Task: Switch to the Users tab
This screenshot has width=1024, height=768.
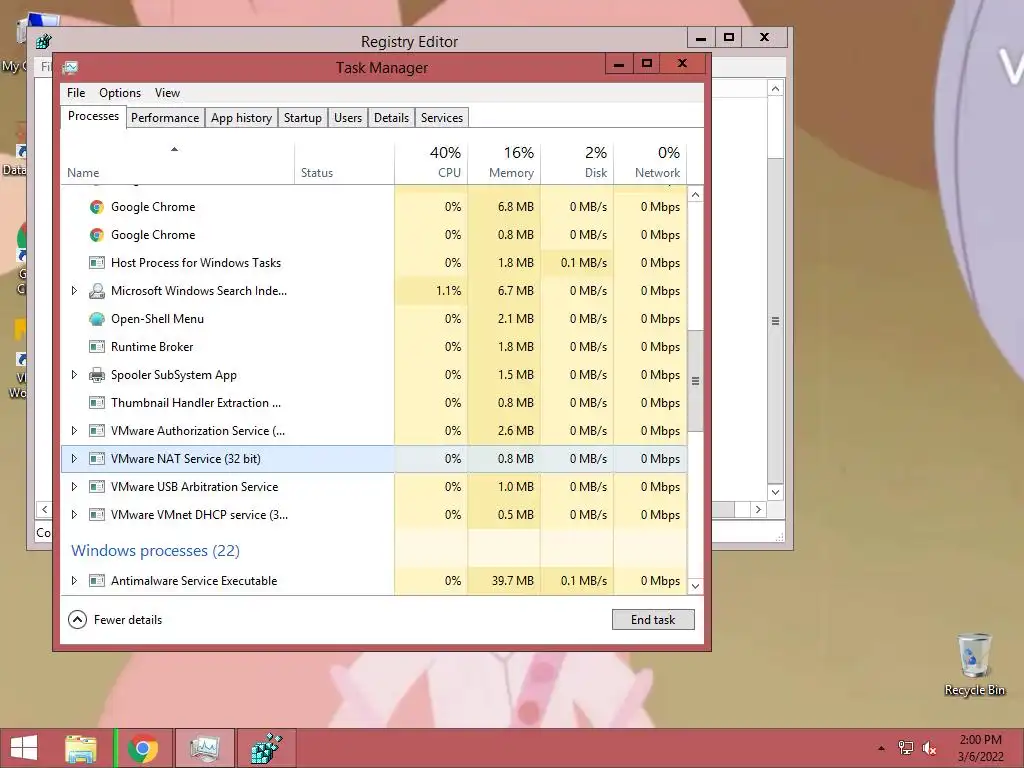Action: tap(347, 118)
